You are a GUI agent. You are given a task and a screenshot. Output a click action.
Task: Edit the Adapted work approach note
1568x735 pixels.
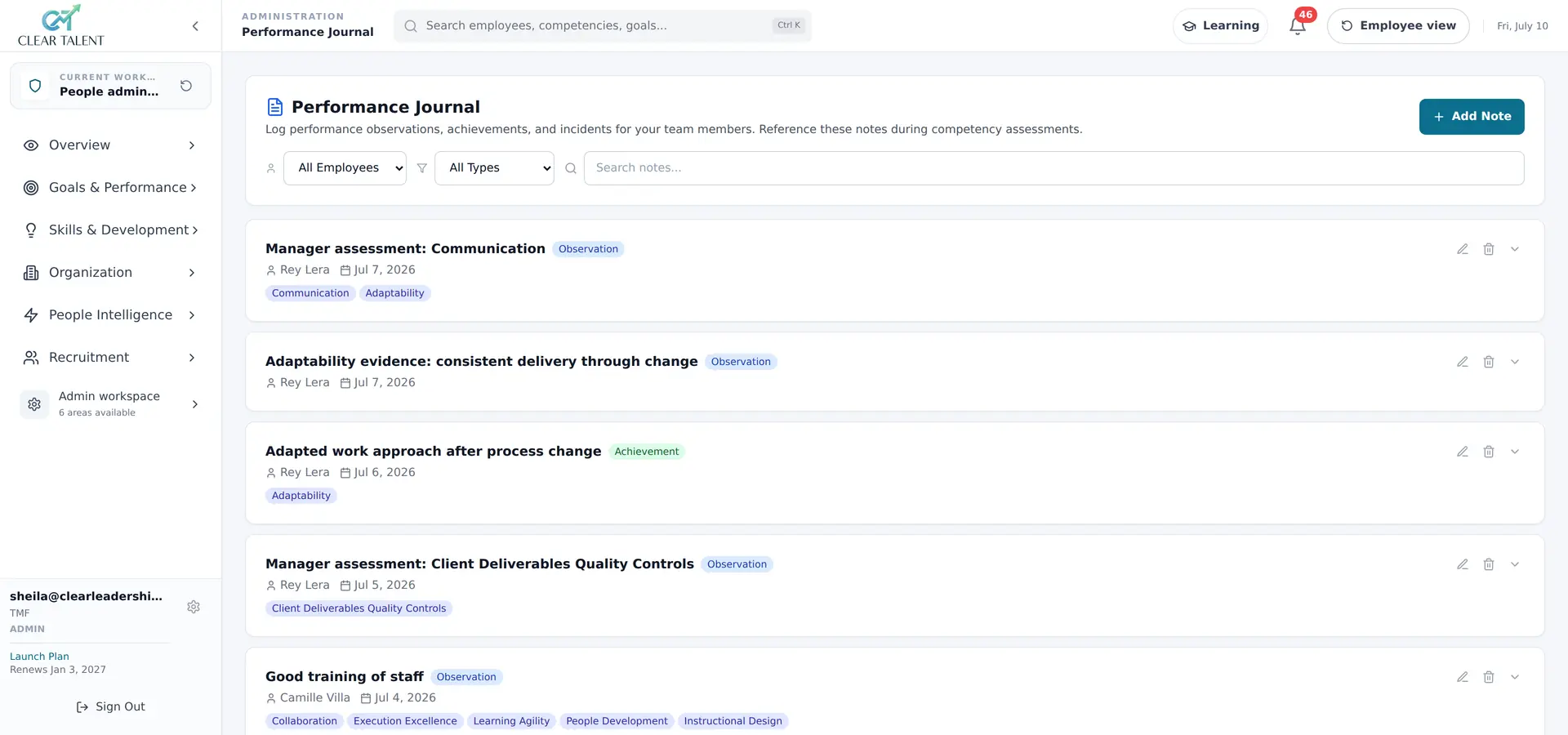[1463, 452]
